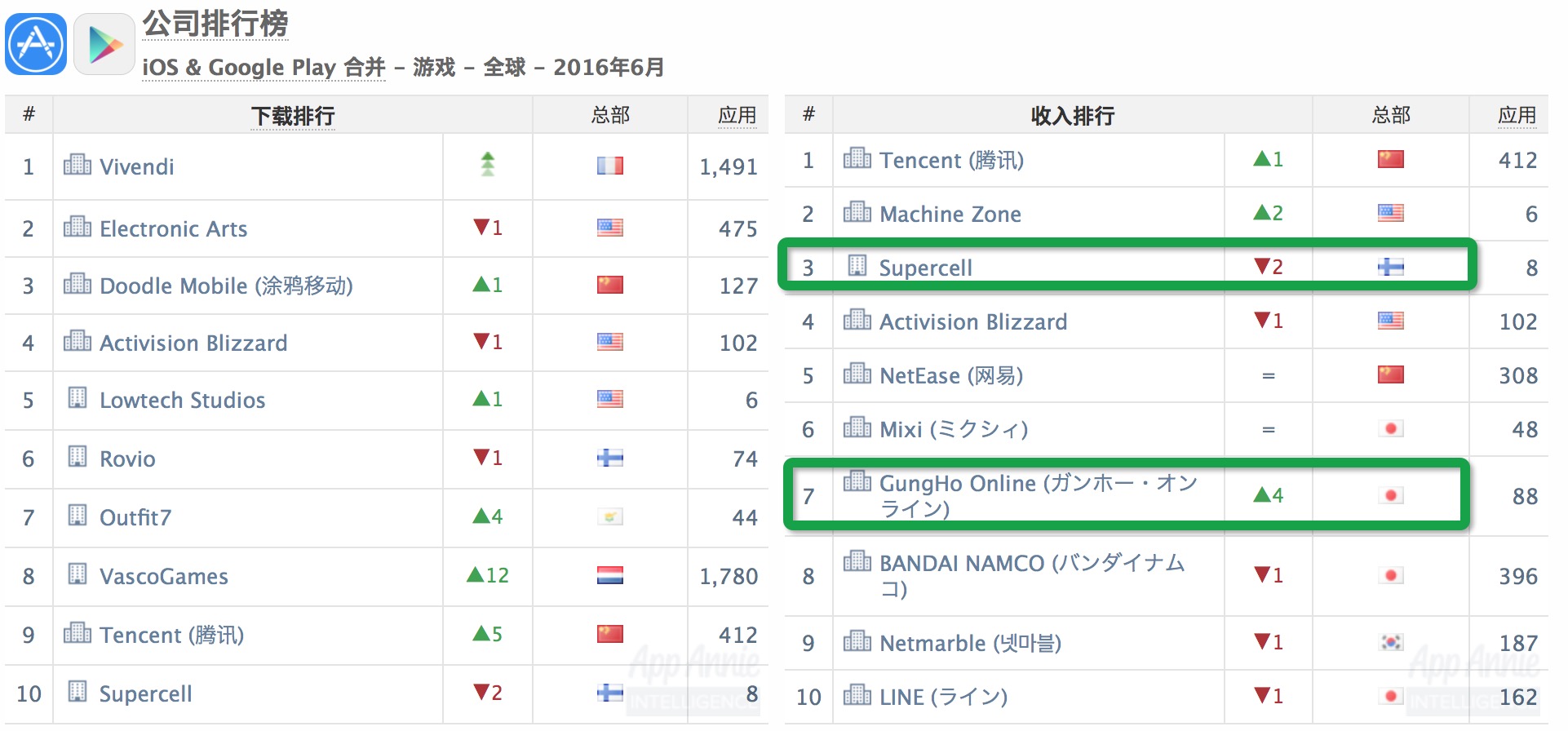The width and height of the screenshot is (1568, 731).
Task: Open Doodle Mobile in download ranking
Action: point(226,286)
